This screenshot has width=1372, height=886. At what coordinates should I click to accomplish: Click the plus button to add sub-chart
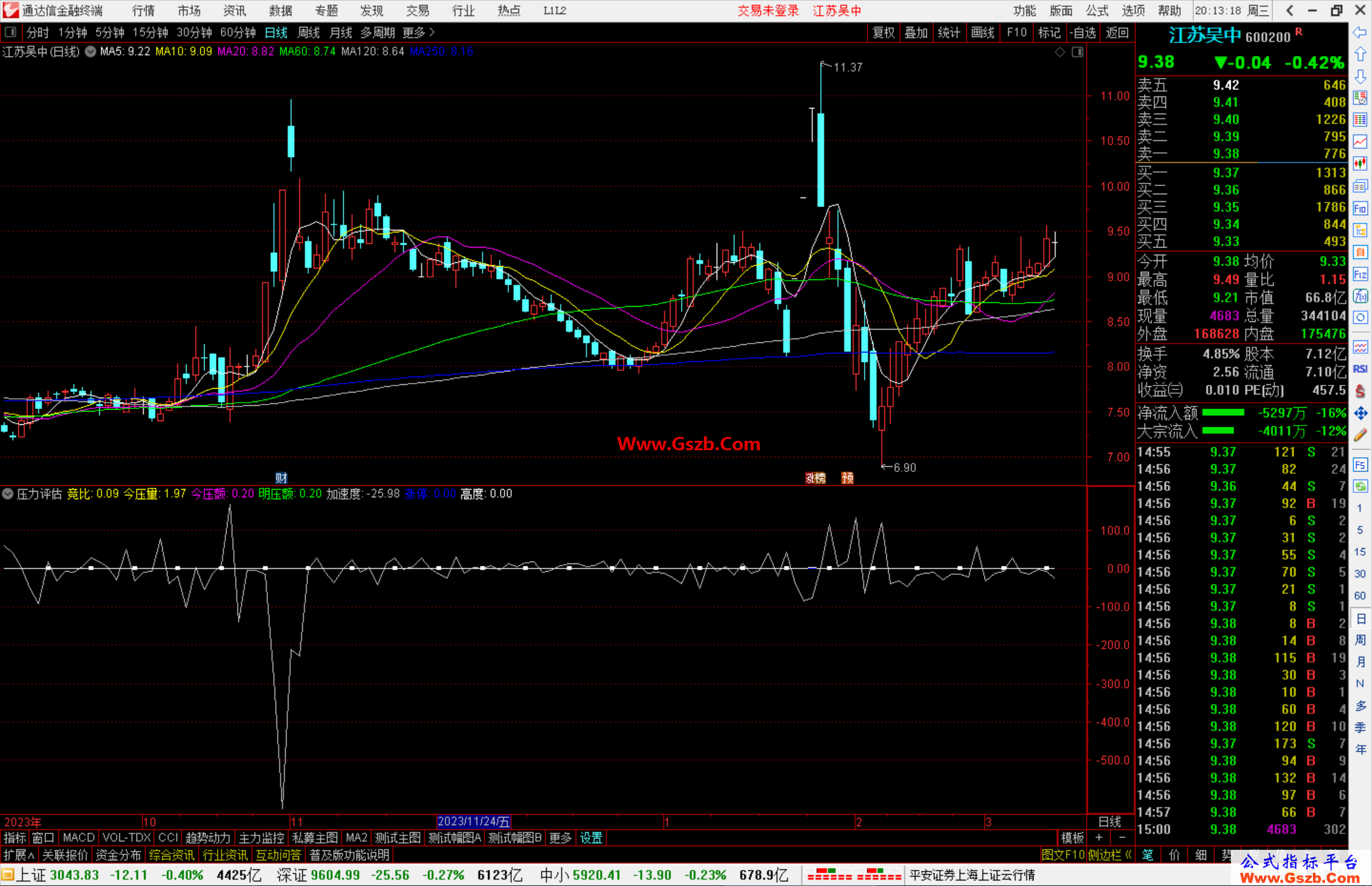1099,838
